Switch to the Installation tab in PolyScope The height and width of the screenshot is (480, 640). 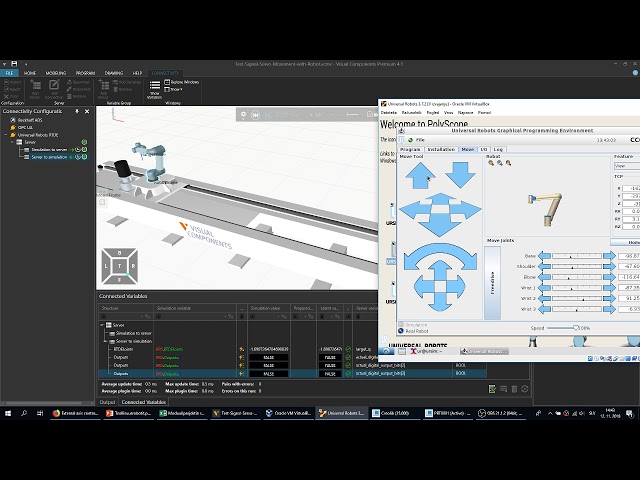[x=441, y=149]
